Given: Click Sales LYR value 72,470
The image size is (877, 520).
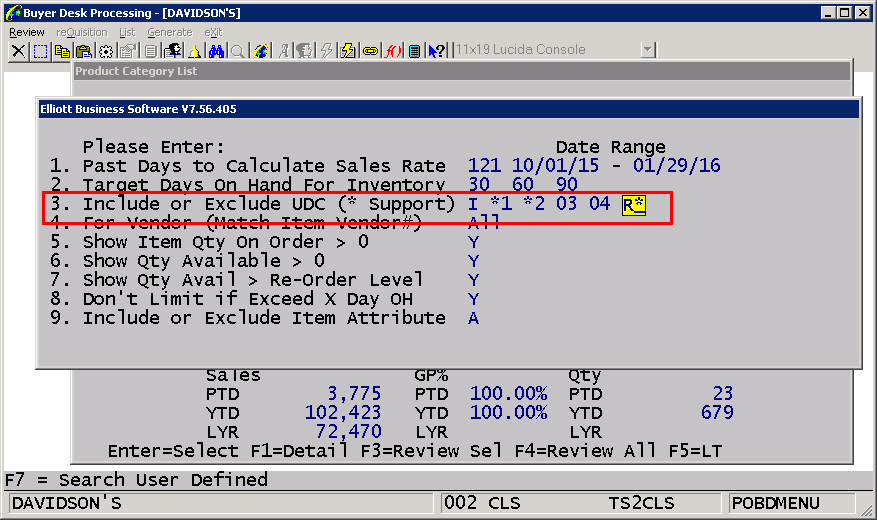Looking at the screenshot, I should 348,432.
